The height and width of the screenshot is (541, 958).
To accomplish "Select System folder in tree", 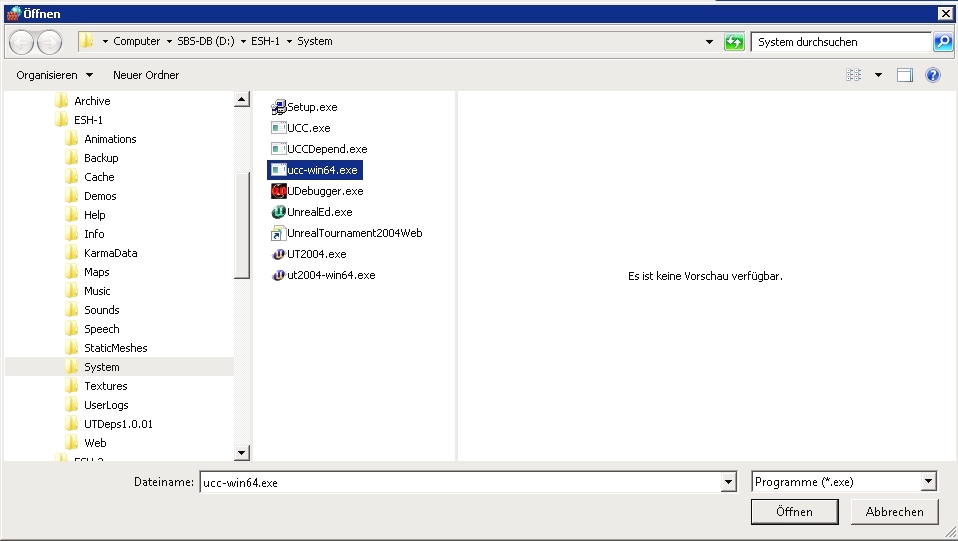I will click(101, 366).
